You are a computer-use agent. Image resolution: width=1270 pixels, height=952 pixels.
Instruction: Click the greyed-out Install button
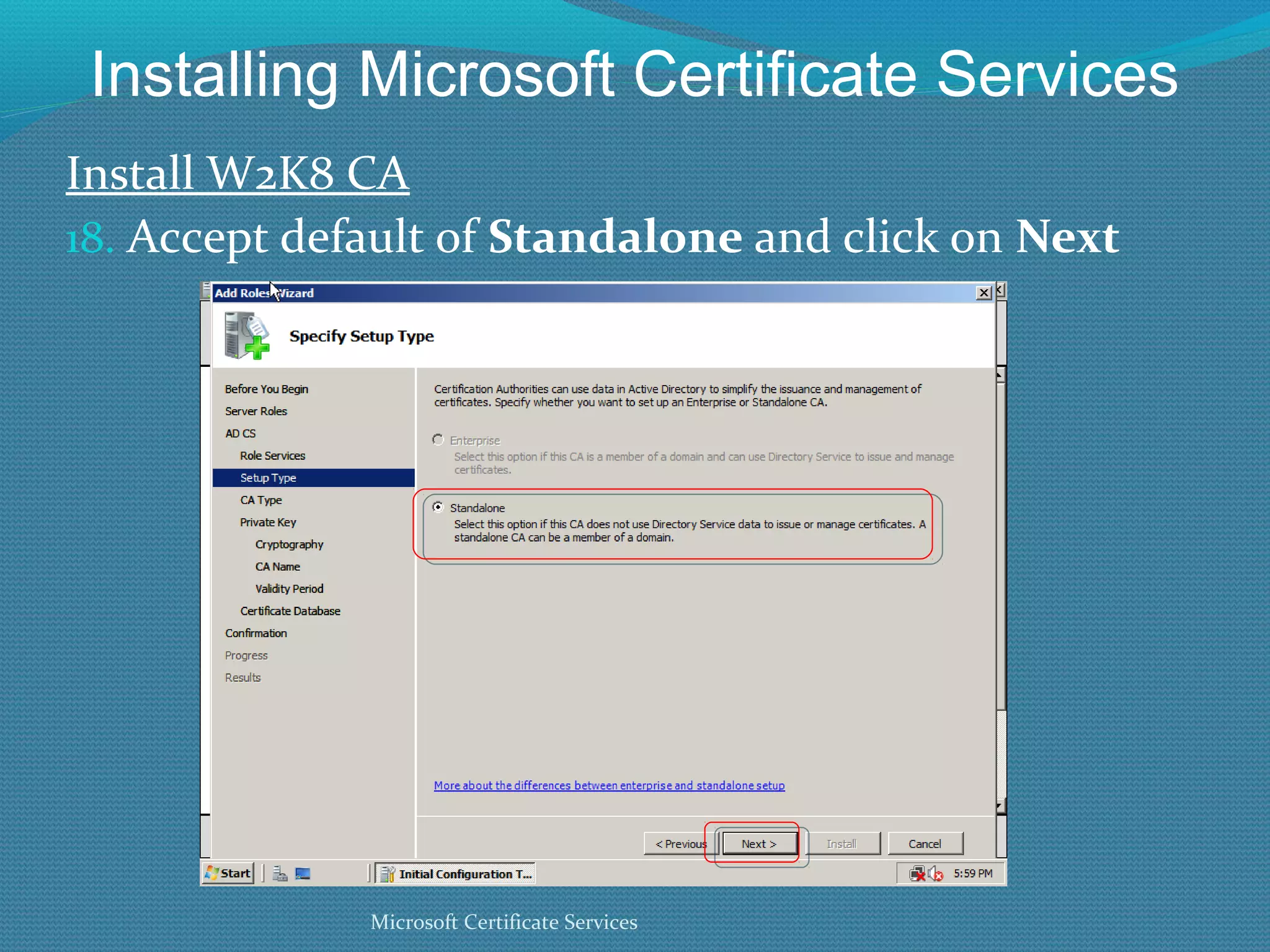click(841, 844)
